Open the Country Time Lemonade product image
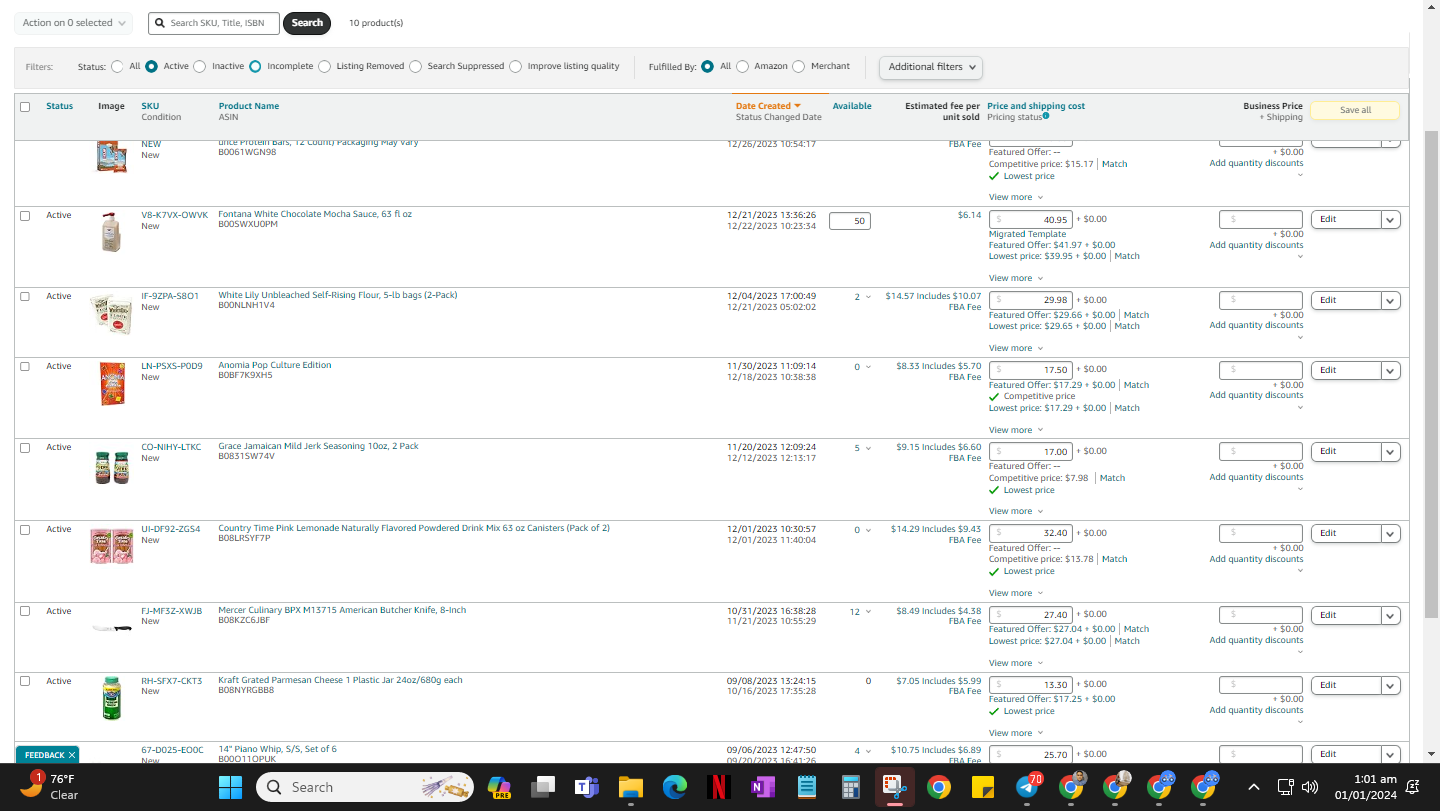Screen dimensions: 1440x811 (x=111, y=546)
